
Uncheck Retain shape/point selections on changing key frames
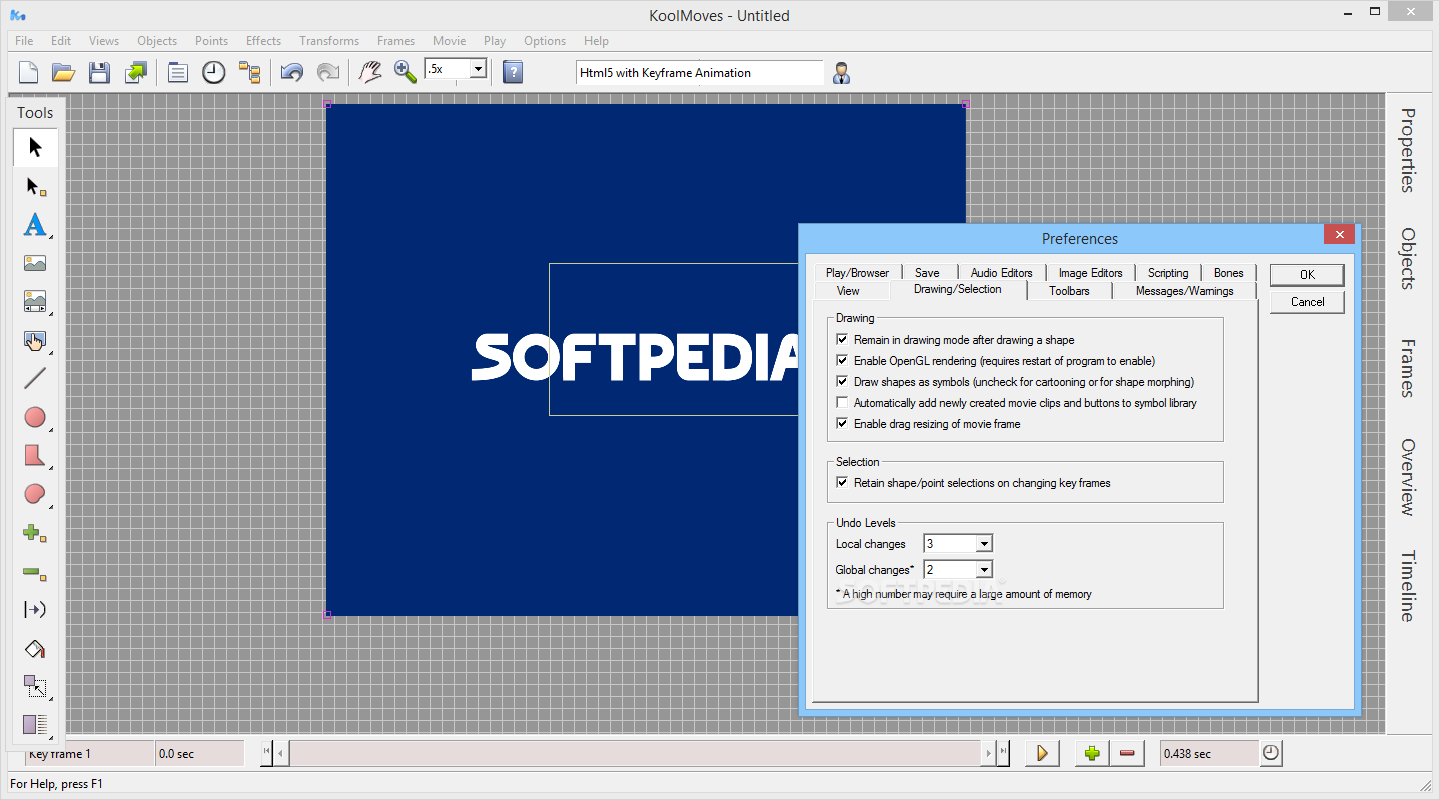pyautogui.click(x=842, y=483)
